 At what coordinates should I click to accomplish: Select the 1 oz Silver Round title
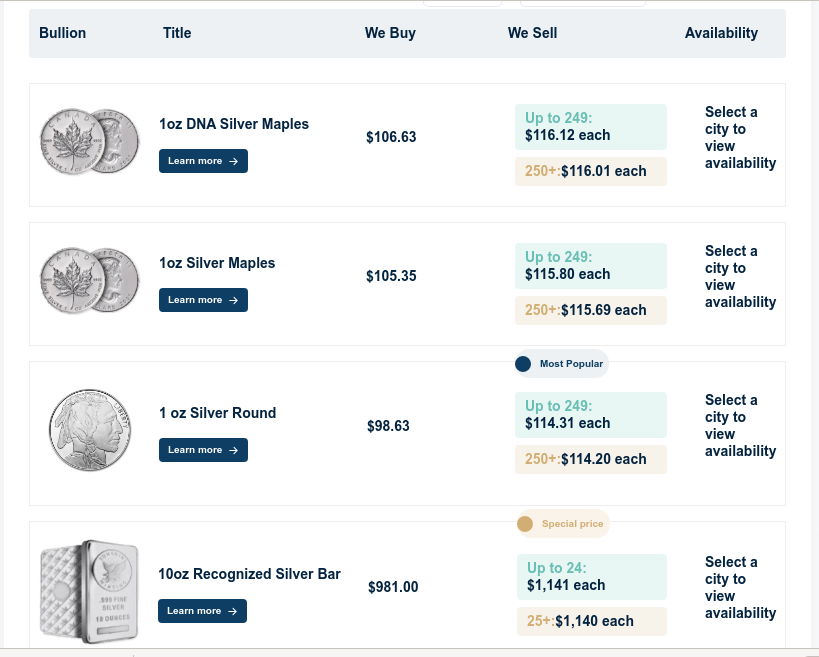pyautogui.click(x=217, y=413)
